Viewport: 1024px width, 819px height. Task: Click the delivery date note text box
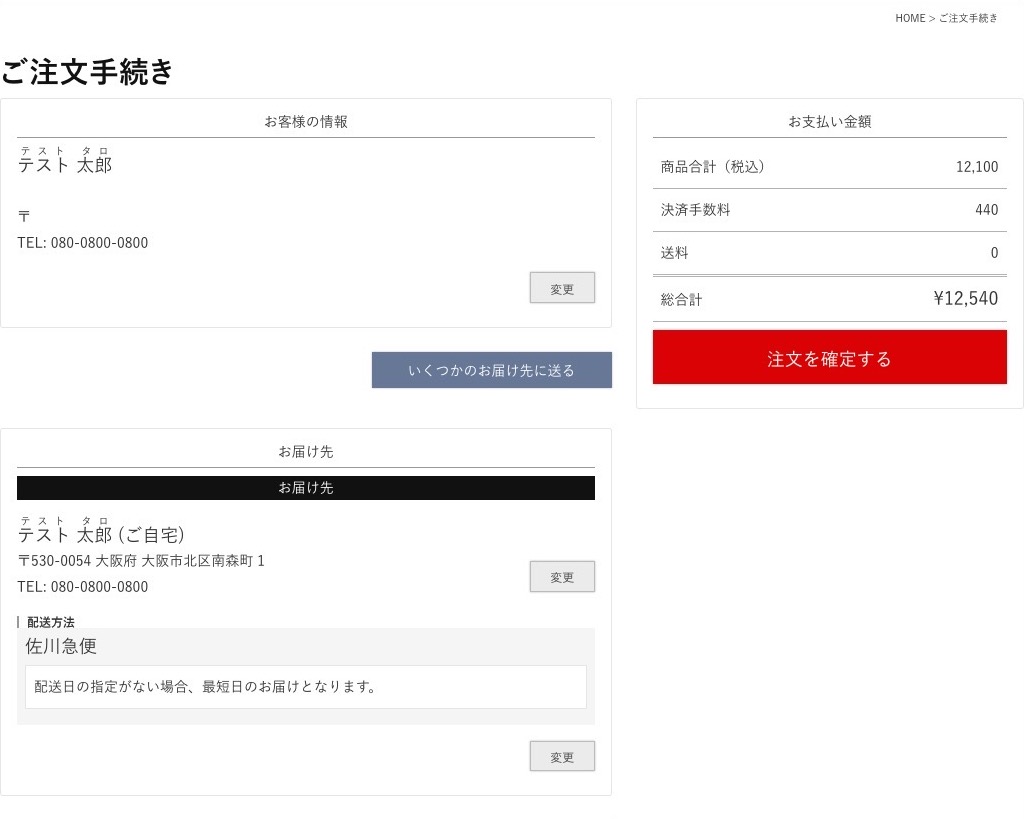click(x=306, y=687)
